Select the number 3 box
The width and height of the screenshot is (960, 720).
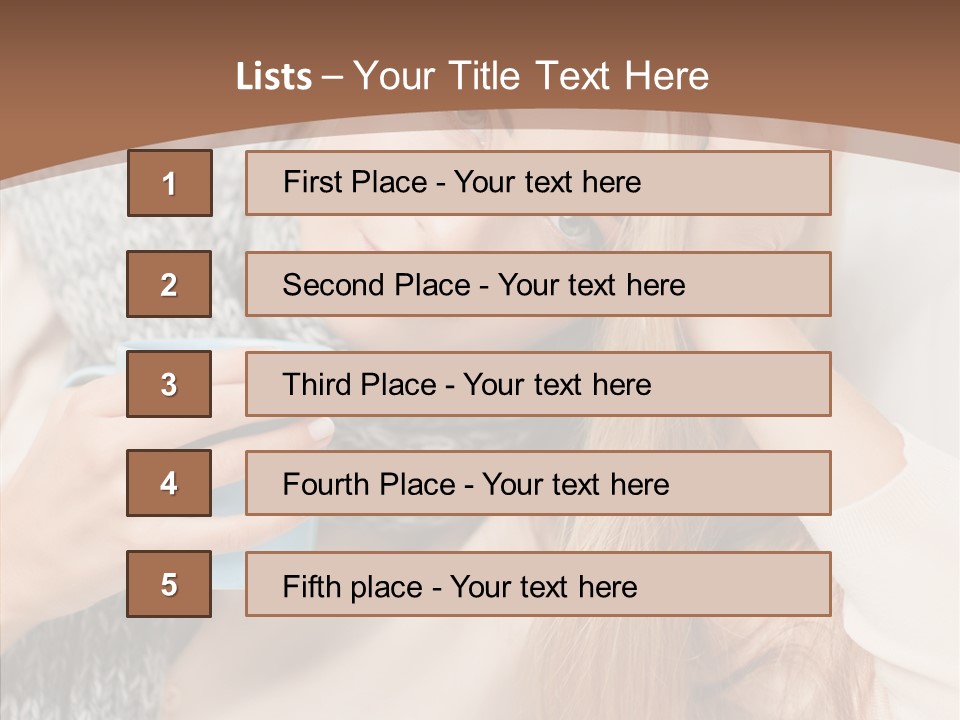[x=169, y=384]
